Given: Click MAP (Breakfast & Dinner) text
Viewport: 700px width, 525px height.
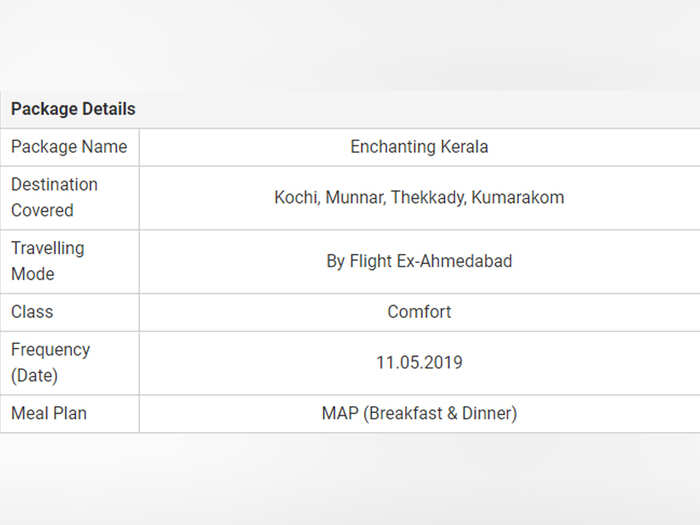Looking at the screenshot, I should pyautogui.click(x=419, y=413).
